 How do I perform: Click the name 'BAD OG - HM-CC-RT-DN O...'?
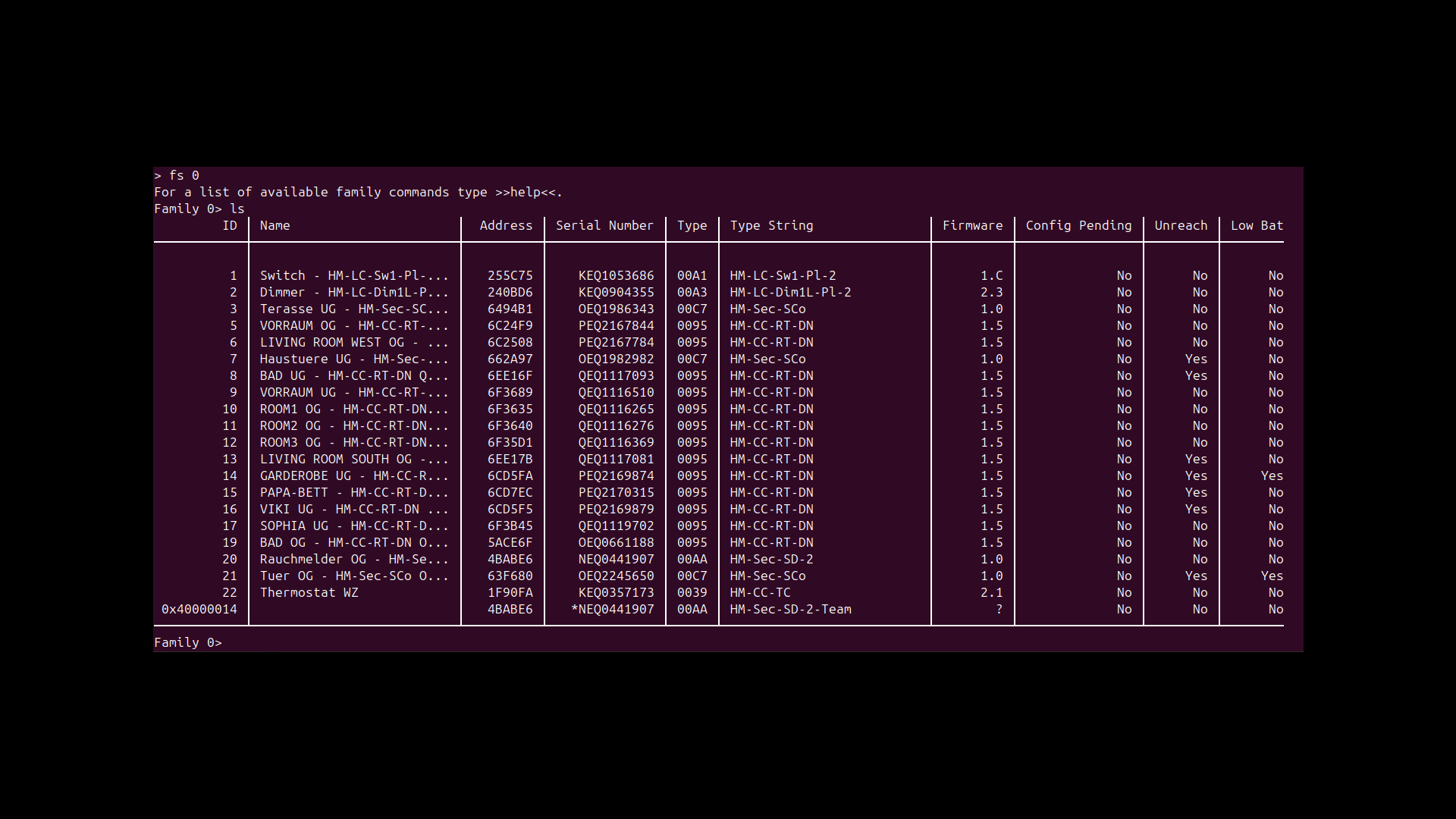click(354, 542)
